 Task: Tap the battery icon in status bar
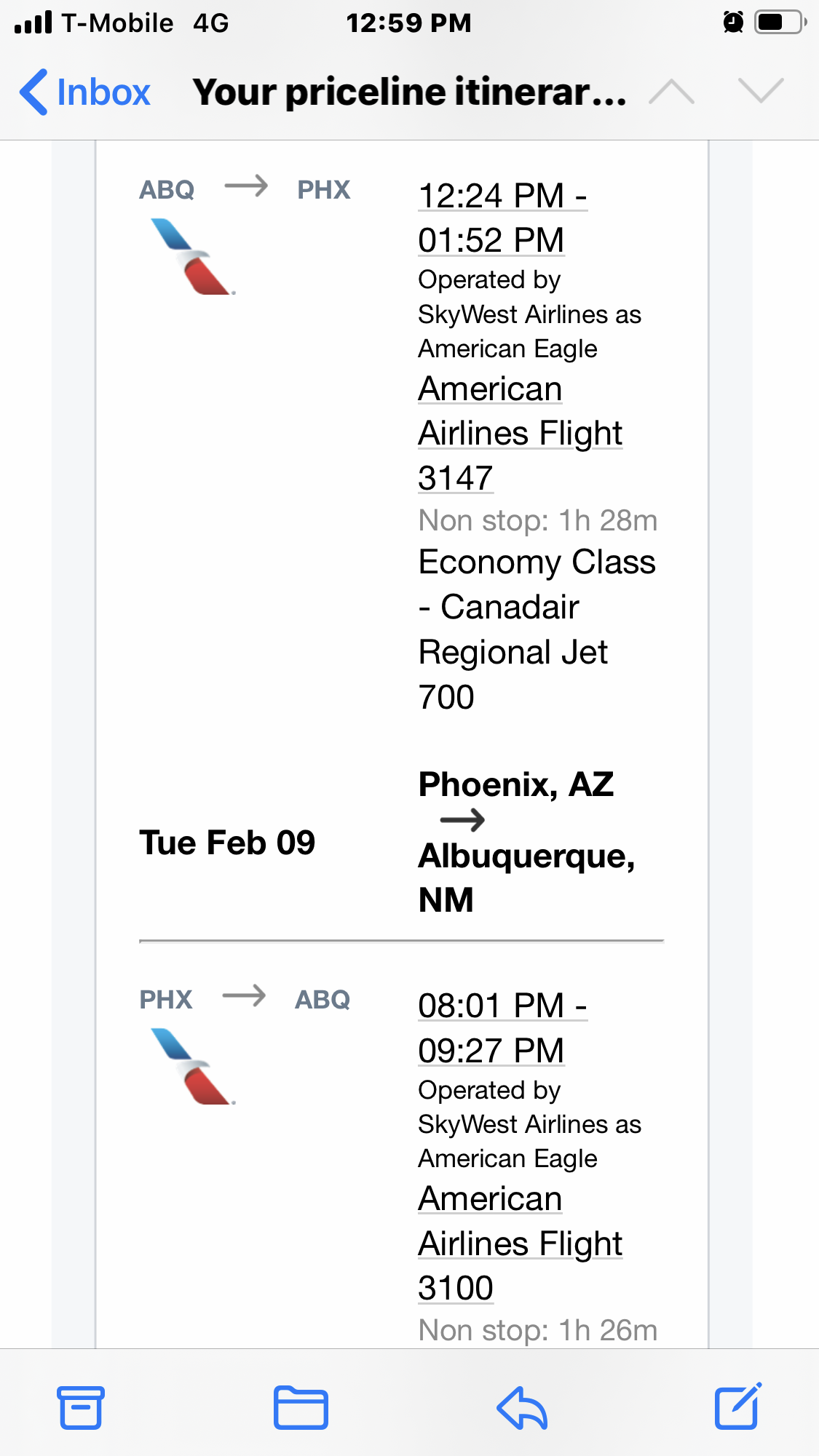[x=780, y=23]
